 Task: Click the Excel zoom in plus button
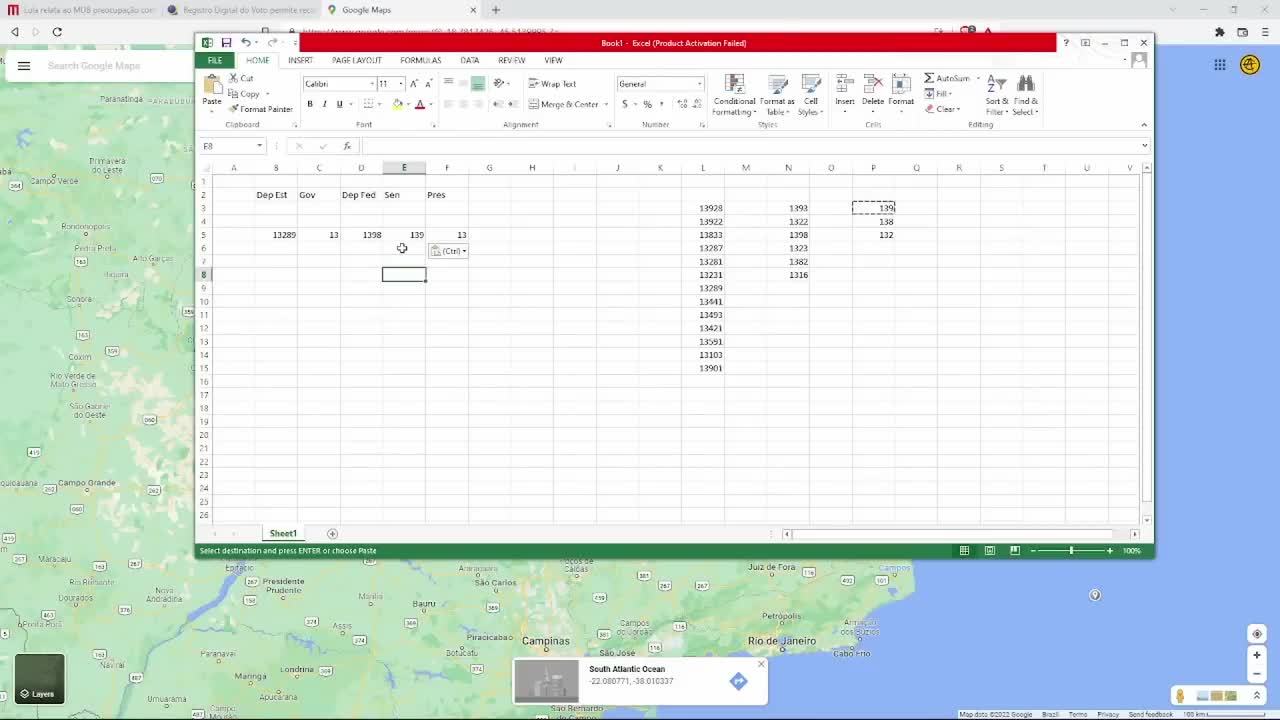[x=1109, y=551]
